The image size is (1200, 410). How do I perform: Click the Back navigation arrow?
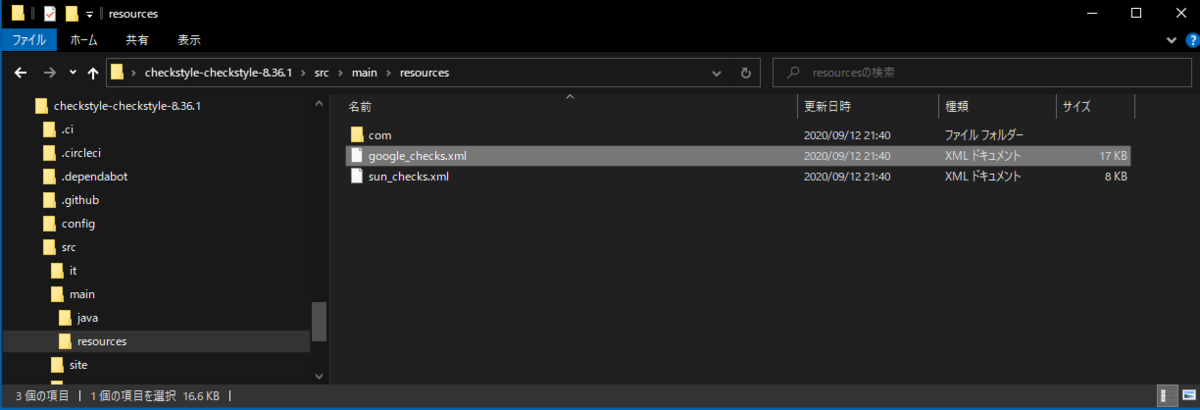[x=20, y=73]
